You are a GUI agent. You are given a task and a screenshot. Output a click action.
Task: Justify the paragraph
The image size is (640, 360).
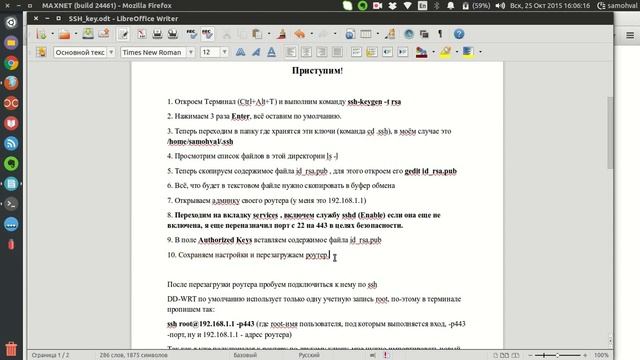(337, 52)
